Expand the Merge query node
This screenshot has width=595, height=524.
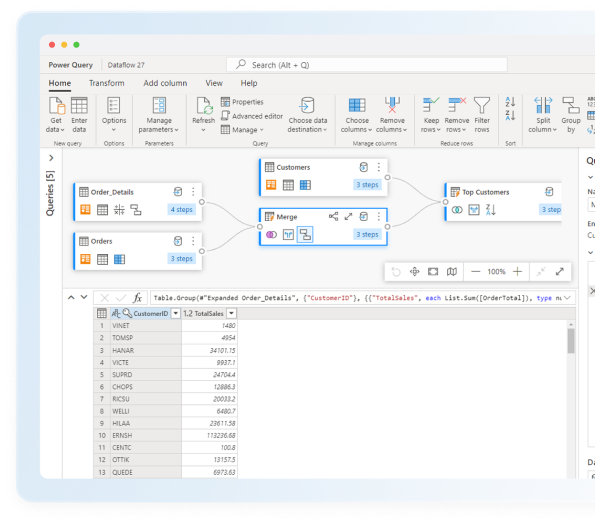click(348, 216)
